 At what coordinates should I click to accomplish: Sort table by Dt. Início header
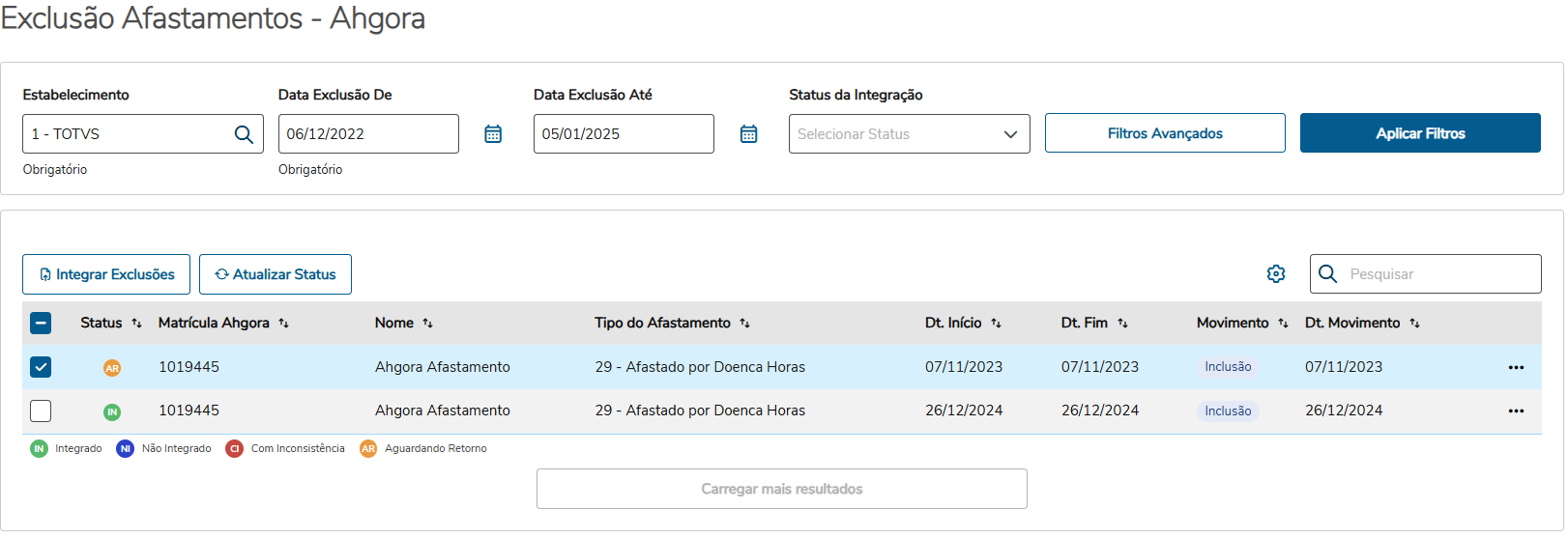click(x=996, y=324)
